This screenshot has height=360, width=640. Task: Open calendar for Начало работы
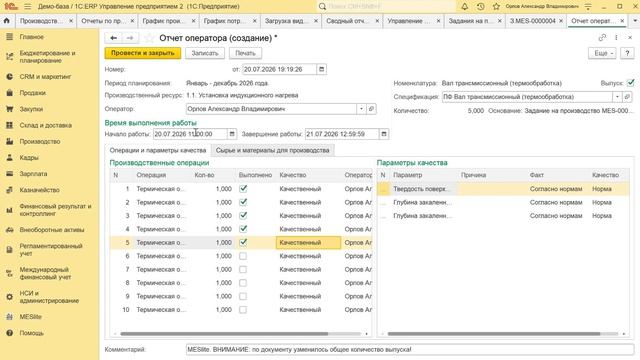232,134
